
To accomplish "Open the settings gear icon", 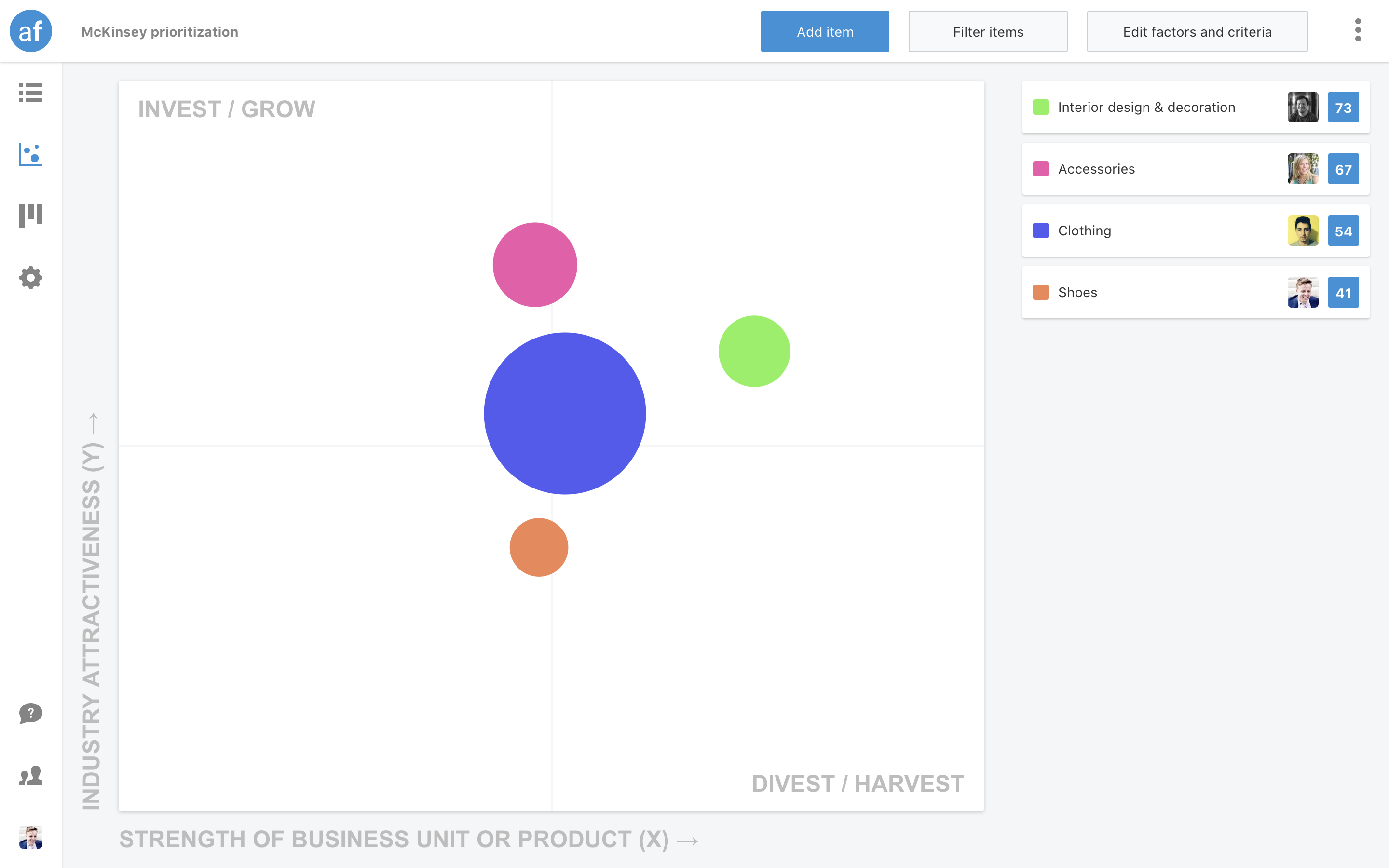I will coord(30,277).
